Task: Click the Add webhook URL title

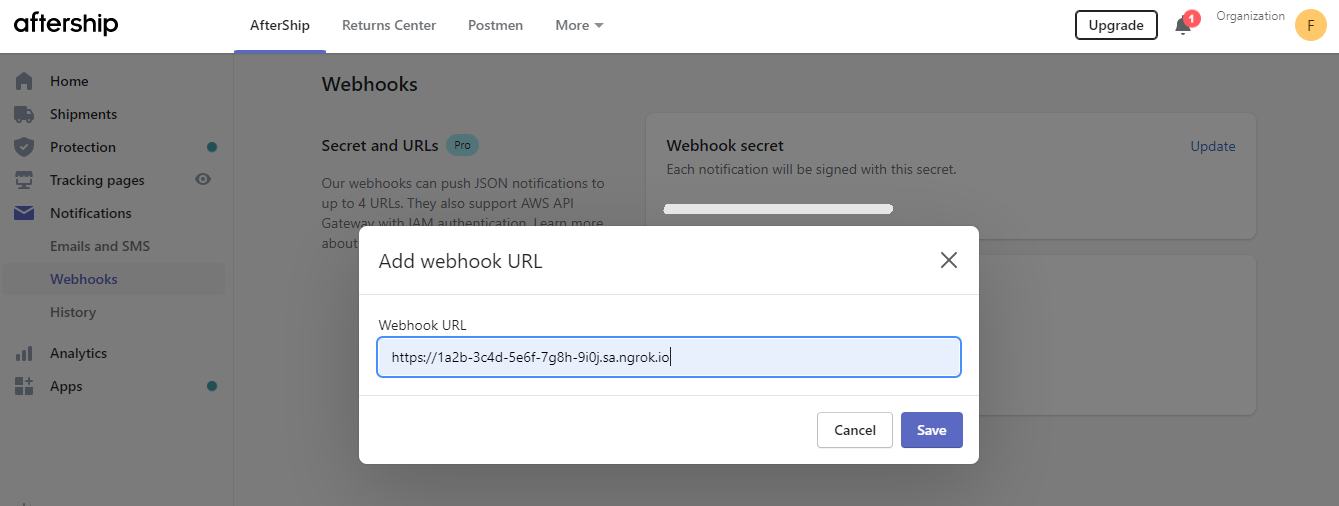Action: click(460, 261)
